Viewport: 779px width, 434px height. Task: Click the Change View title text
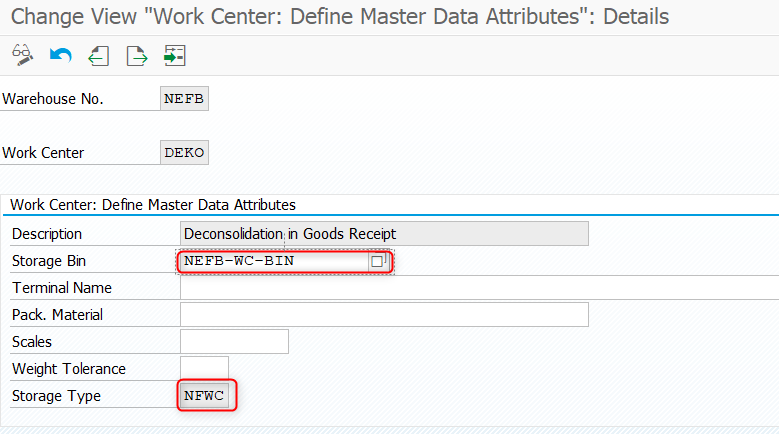coord(340,16)
